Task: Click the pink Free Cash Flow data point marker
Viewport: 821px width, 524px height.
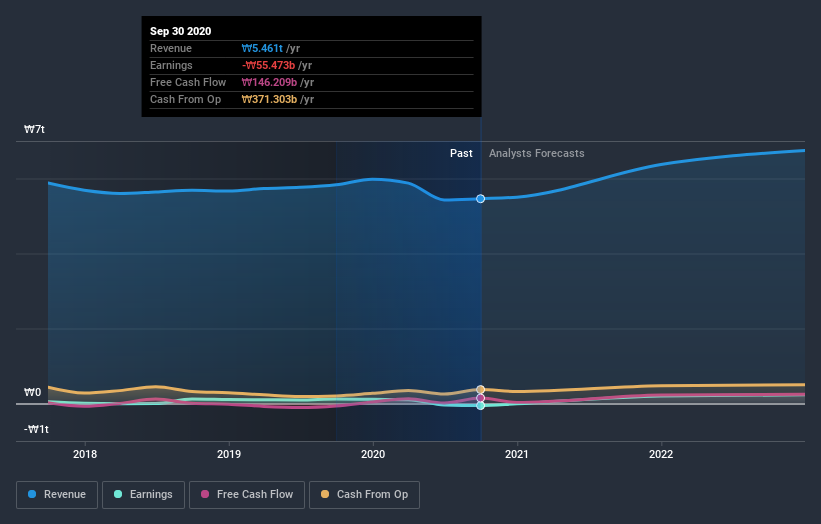Action: coord(480,398)
